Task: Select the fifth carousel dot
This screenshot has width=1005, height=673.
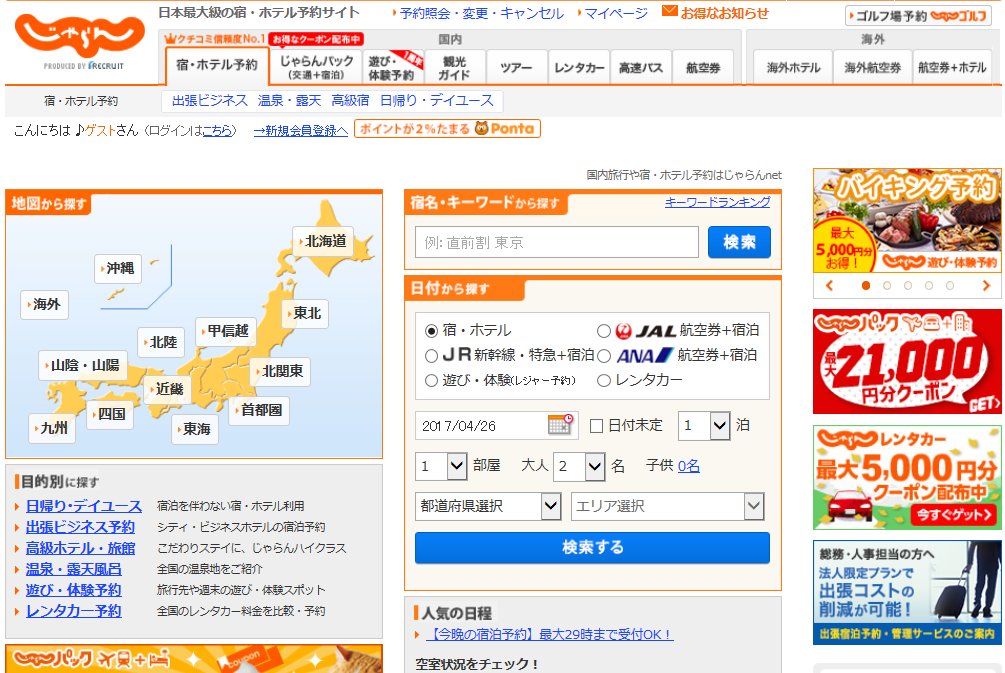Action: [x=950, y=286]
